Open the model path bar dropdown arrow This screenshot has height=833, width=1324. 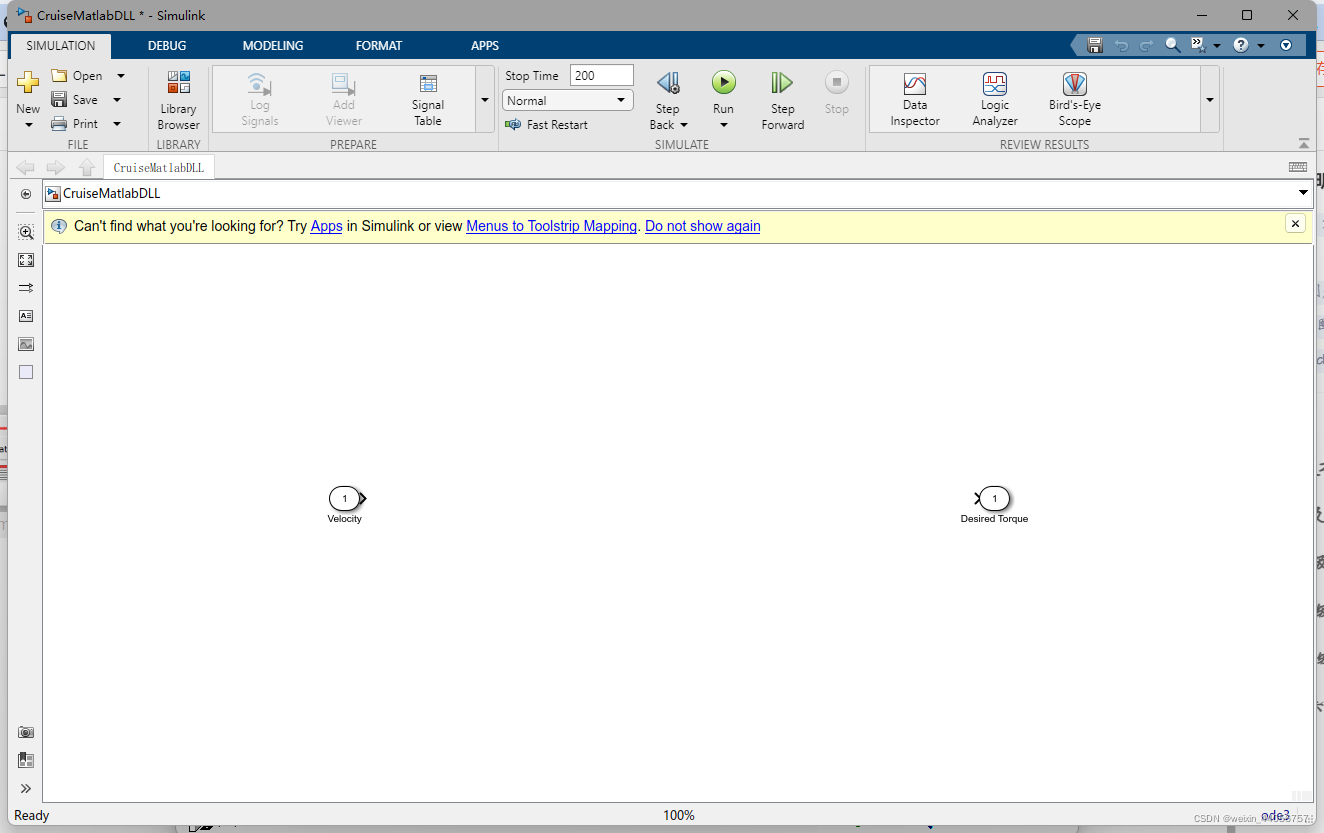coord(1303,193)
